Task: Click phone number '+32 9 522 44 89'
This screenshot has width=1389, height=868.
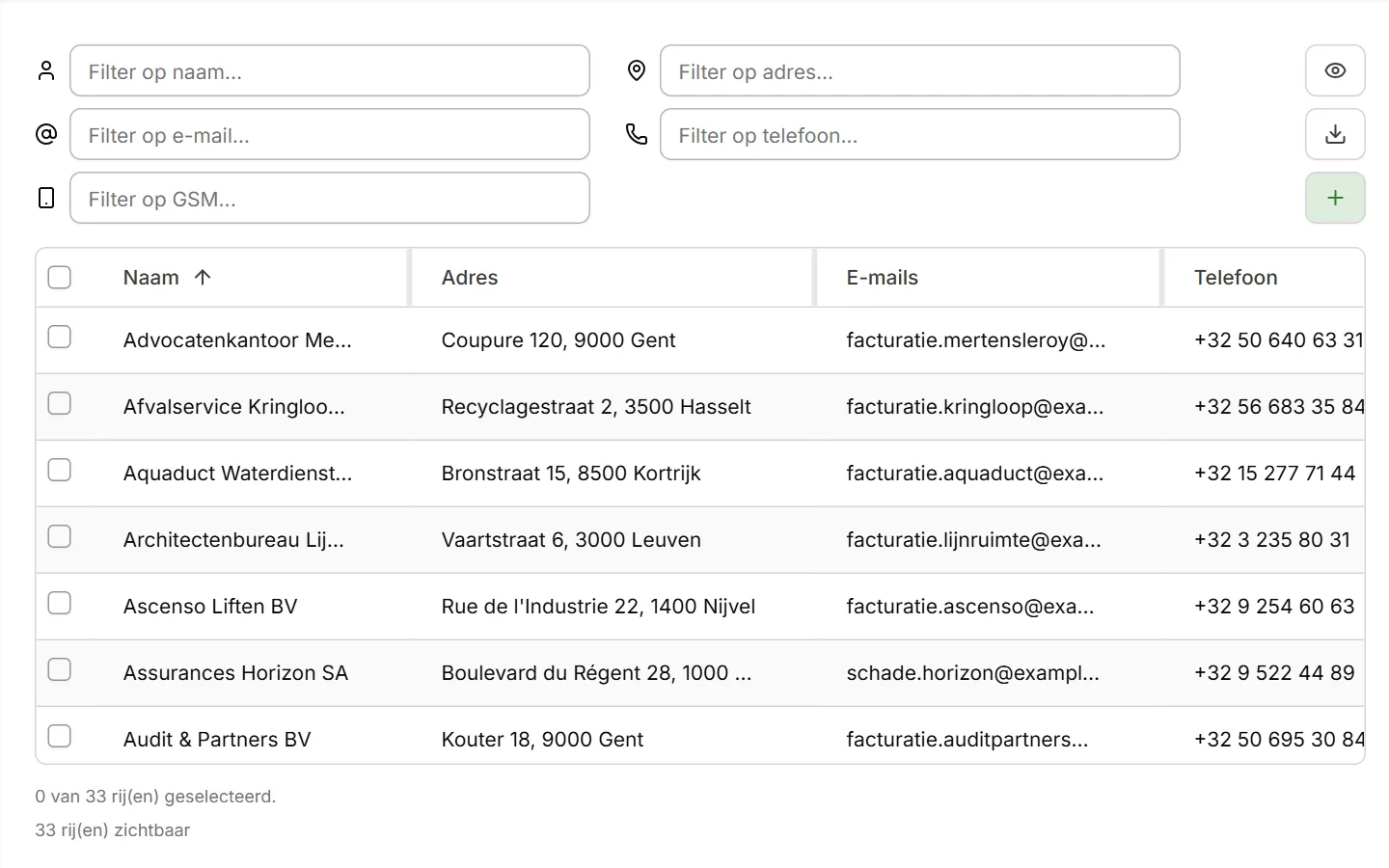Action: (x=1274, y=673)
